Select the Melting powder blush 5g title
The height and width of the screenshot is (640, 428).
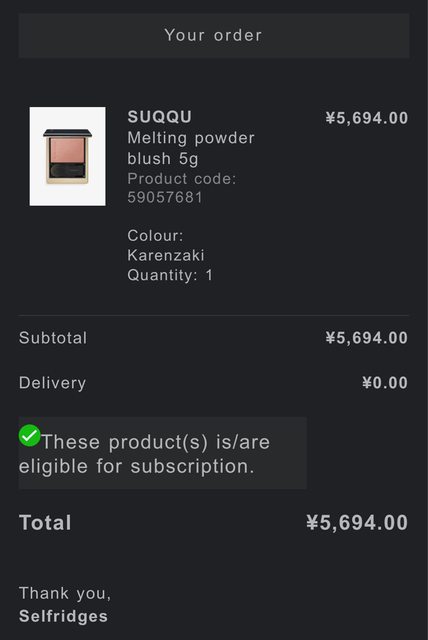[x=191, y=148]
